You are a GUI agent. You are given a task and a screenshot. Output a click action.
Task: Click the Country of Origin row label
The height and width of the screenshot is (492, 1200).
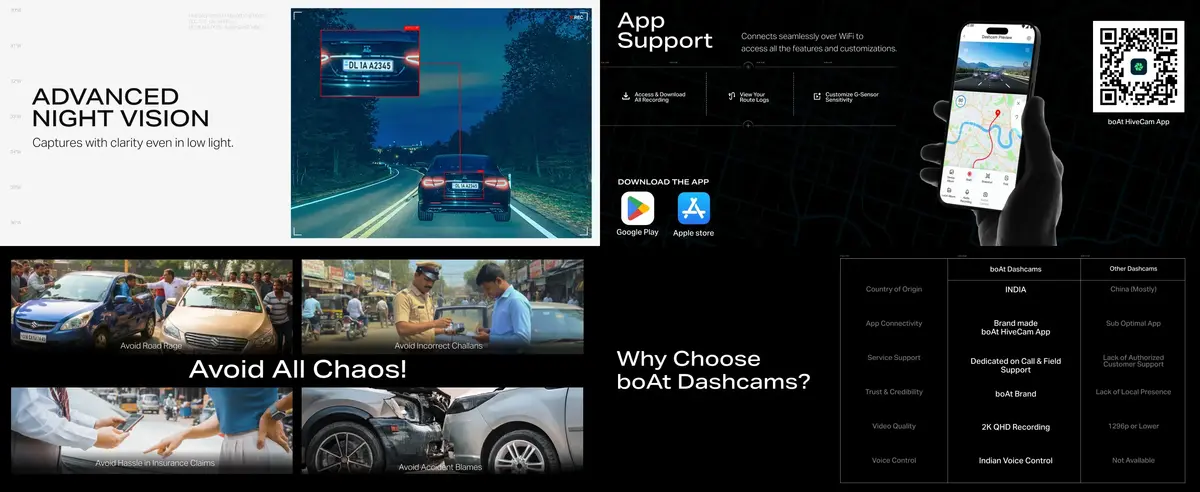(894, 289)
